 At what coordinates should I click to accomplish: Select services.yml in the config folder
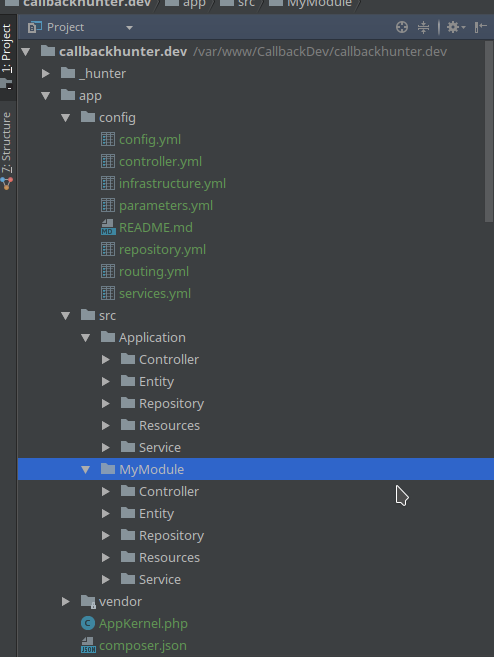point(155,294)
